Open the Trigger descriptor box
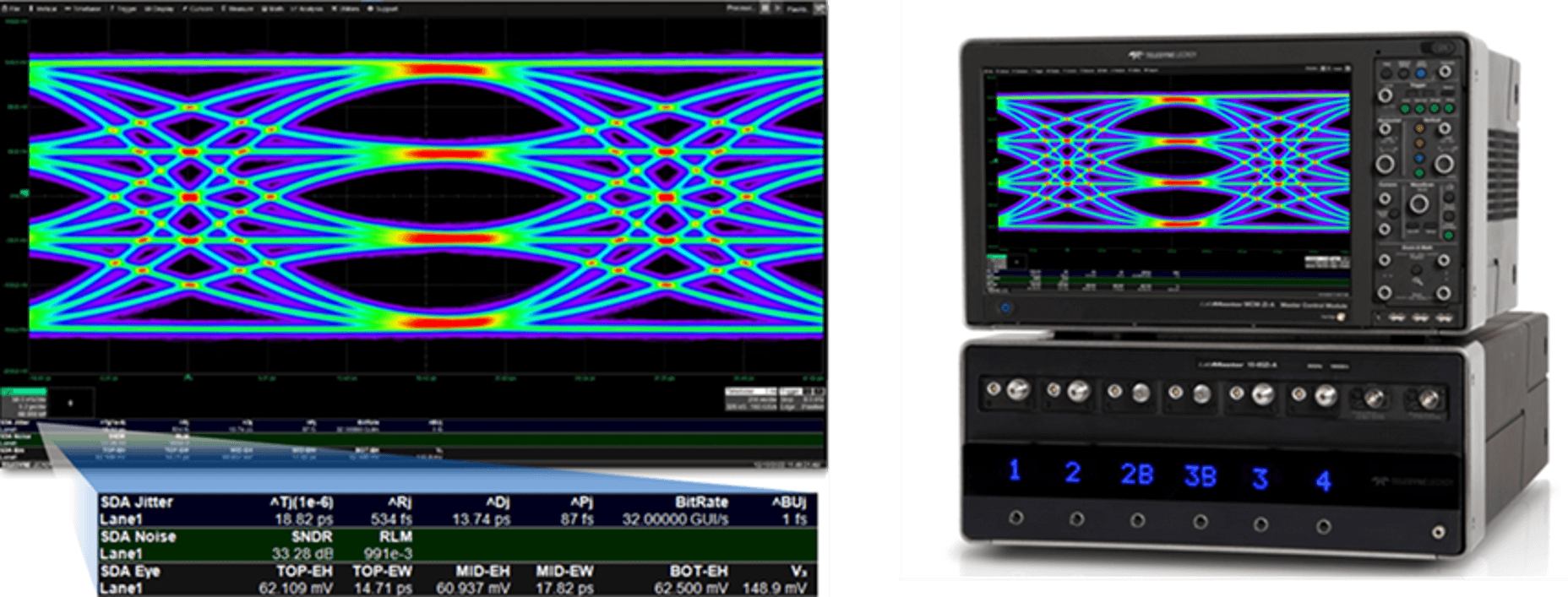The width and height of the screenshot is (1568, 597). pyautogui.click(x=802, y=399)
